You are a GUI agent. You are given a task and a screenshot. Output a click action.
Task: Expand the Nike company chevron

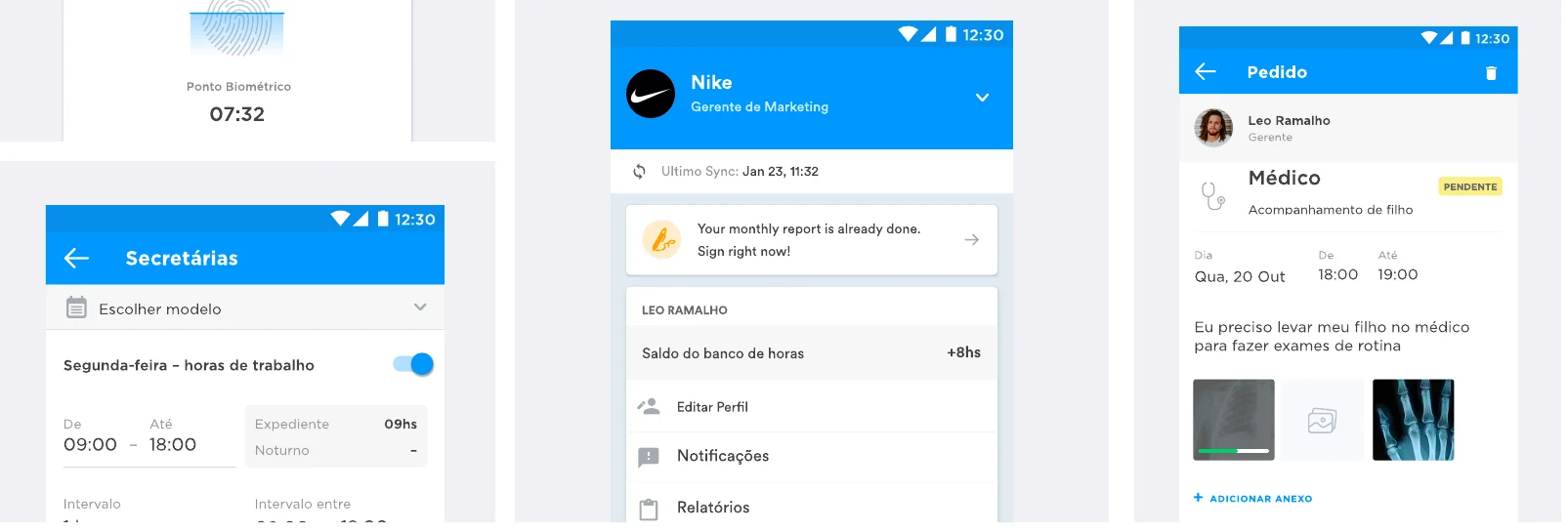[x=982, y=98]
